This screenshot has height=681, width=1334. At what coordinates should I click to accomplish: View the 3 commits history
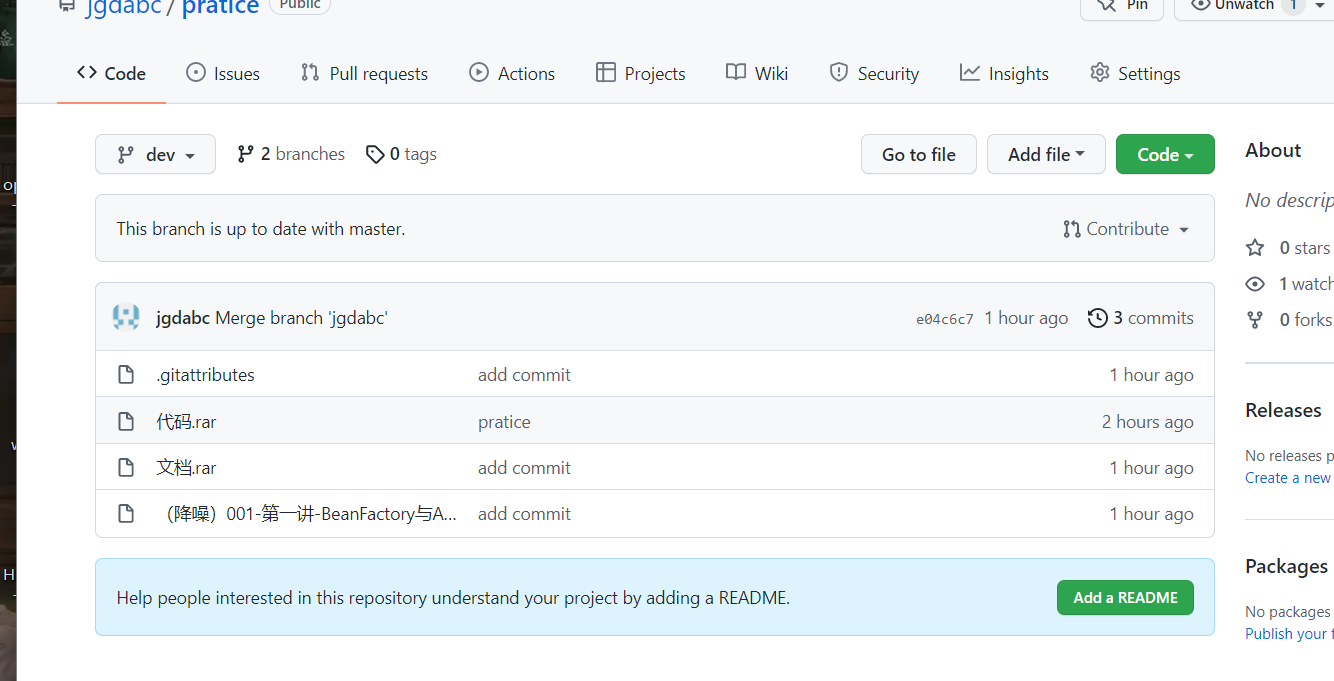[x=1141, y=318]
